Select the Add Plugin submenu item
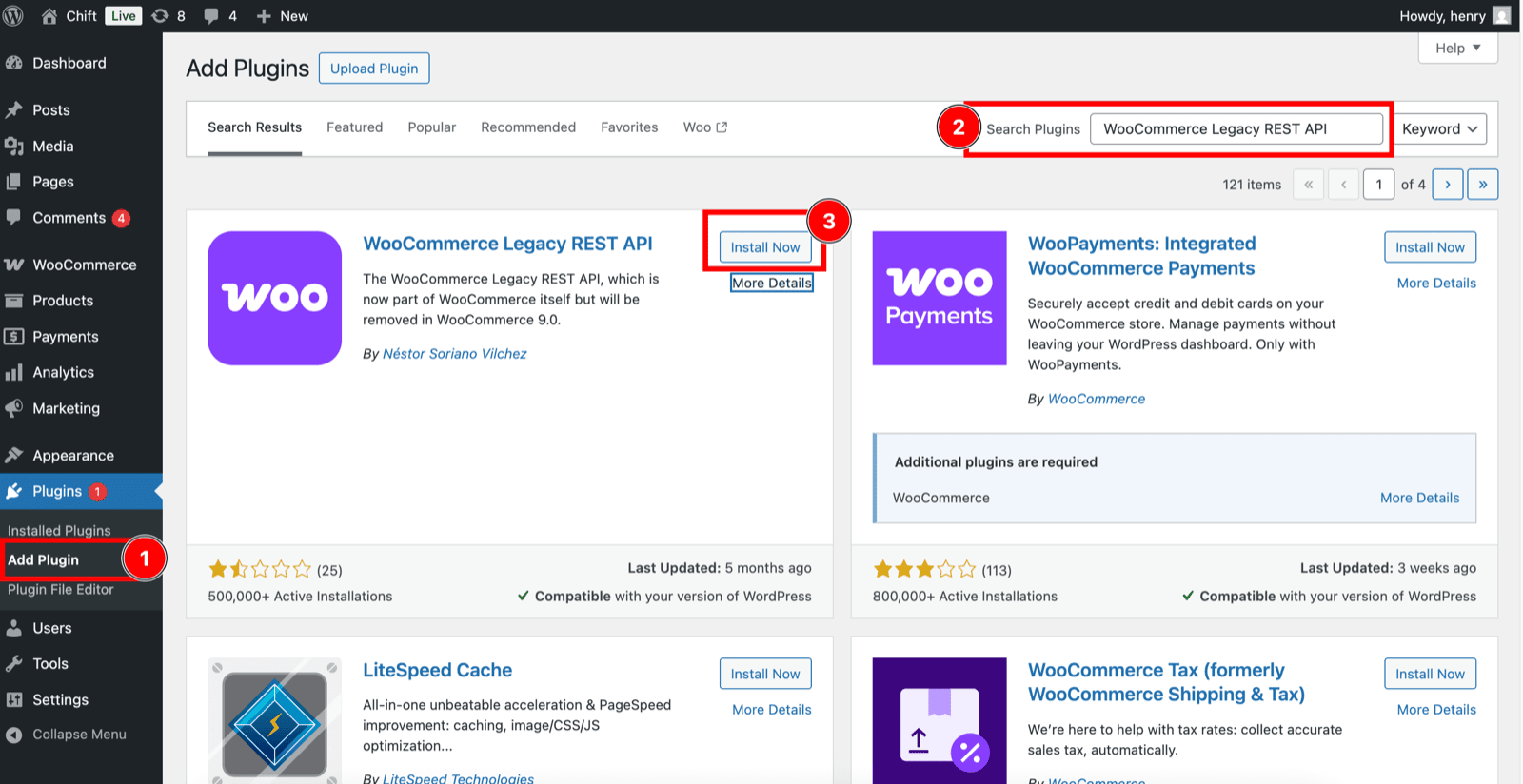Image resolution: width=1523 pixels, height=784 pixels. (x=43, y=560)
